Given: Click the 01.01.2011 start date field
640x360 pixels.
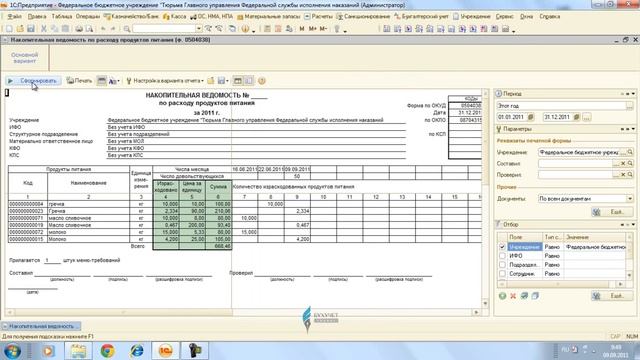Looking at the screenshot, I should 512,117.
